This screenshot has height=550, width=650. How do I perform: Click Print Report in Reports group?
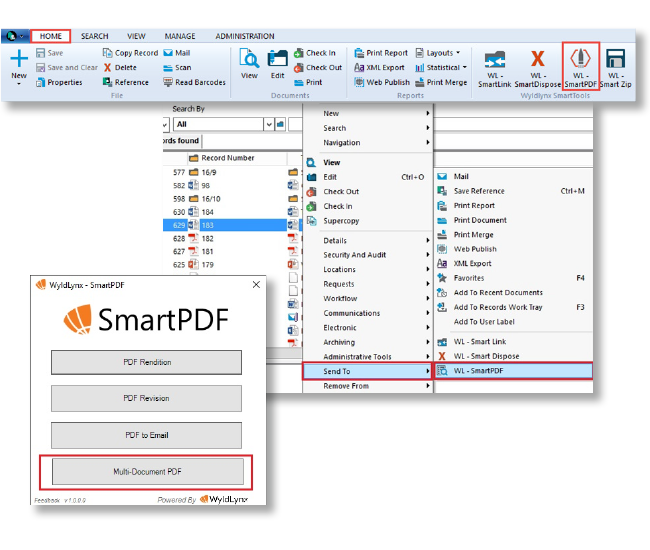point(381,53)
